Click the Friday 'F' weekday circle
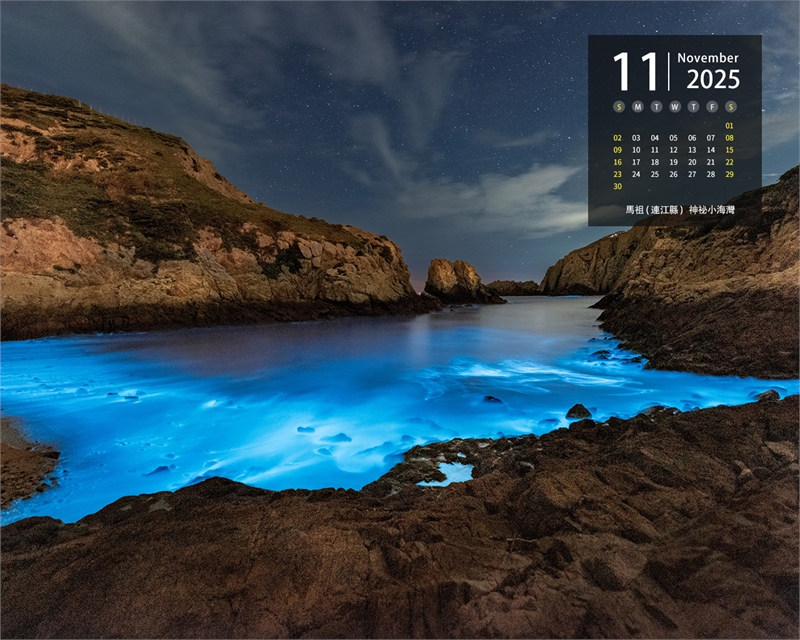Image resolution: width=800 pixels, height=640 pixels. 711,107
